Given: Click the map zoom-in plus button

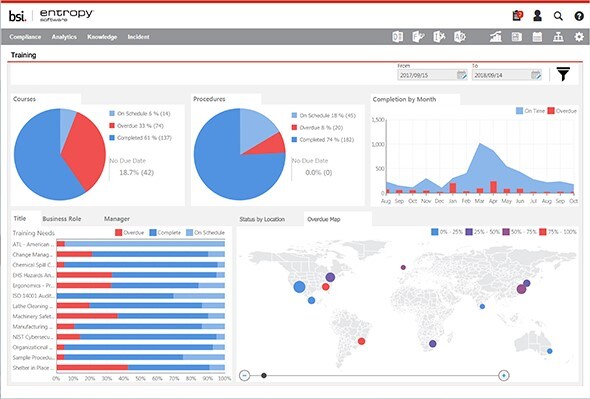Looking at the screenshot, I should pyautogui.click(x=504, y=375).
